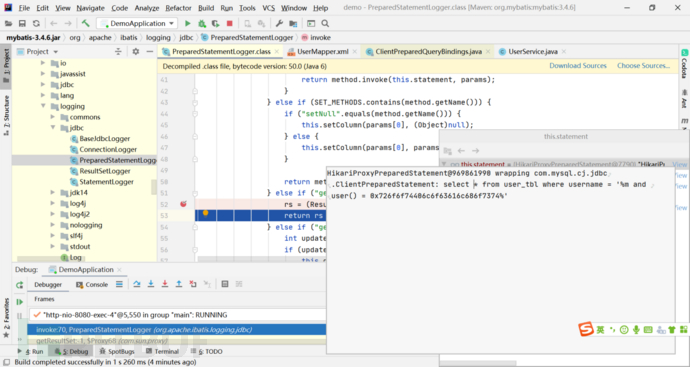690x367 pixels.
Task: Toggle the Codota side panel button
Action: [684, 63]
